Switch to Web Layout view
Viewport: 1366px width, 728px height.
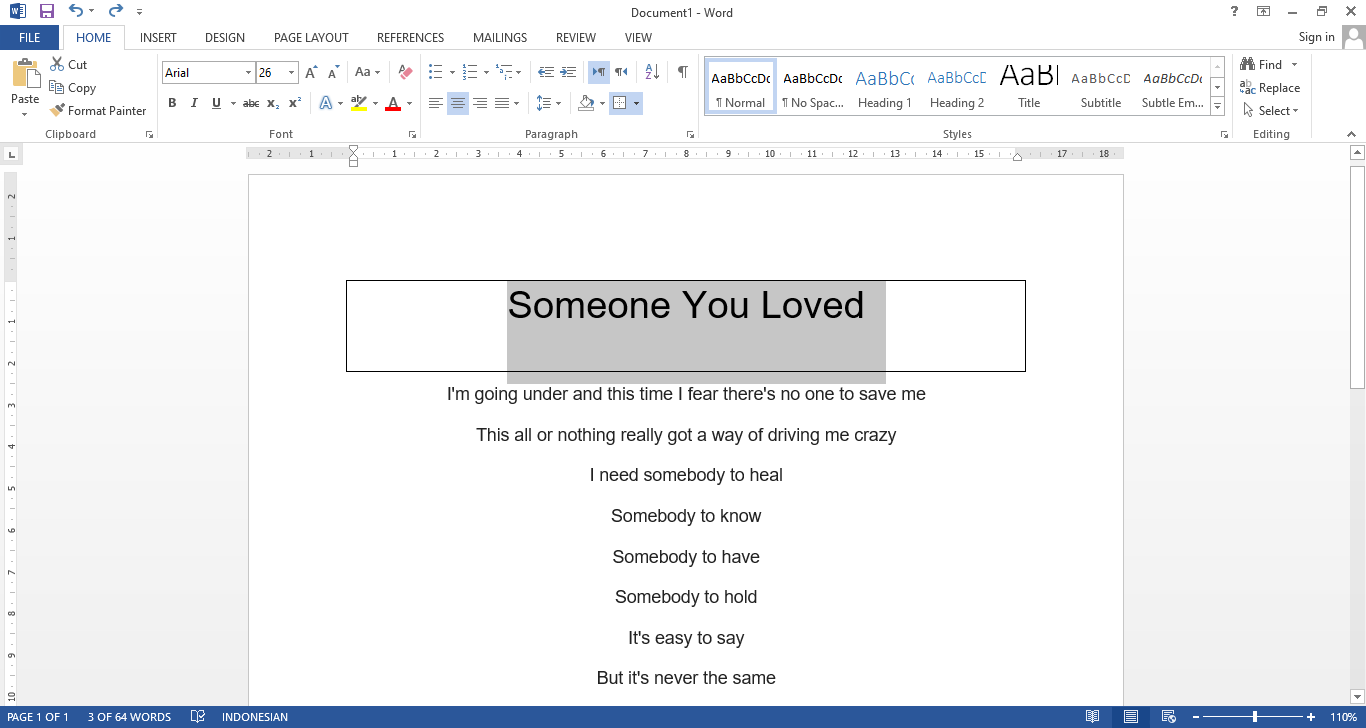pos(1168,717)
